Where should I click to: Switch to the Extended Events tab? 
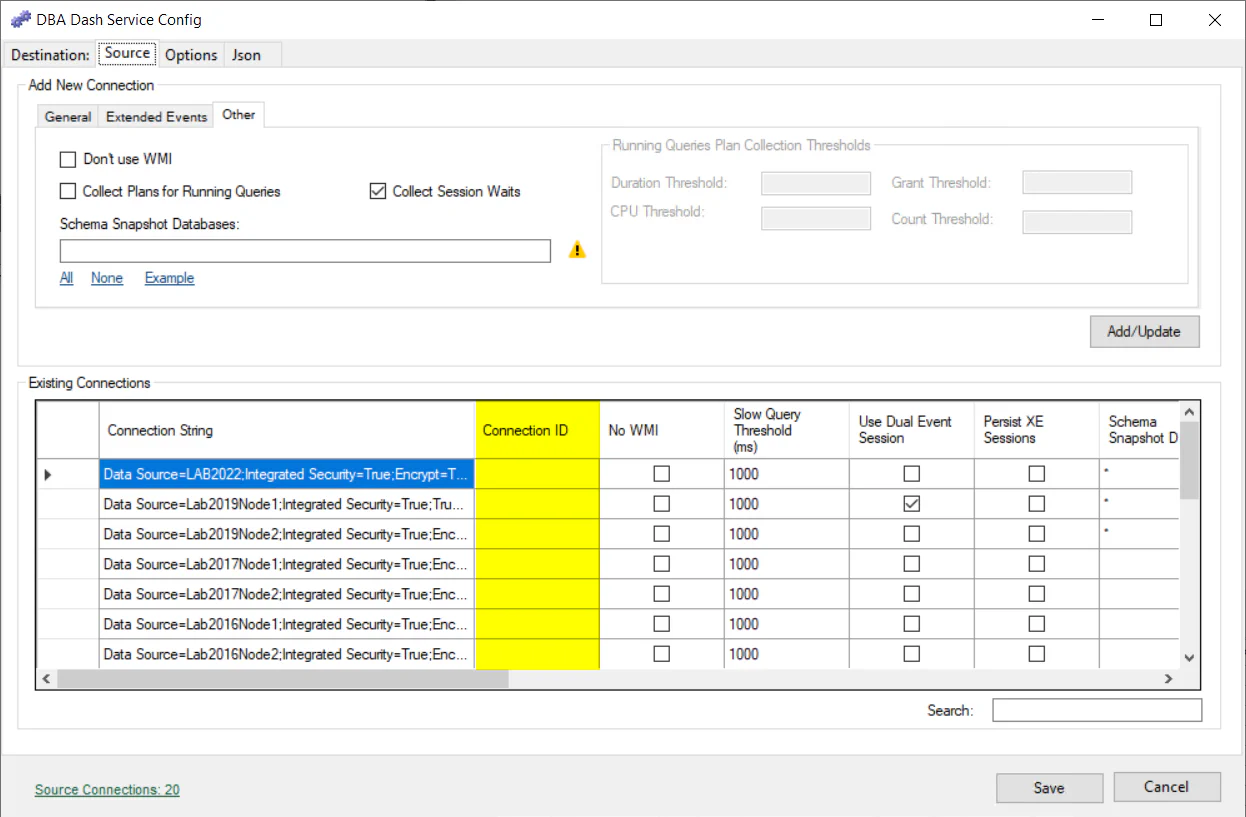[x=156, y=117]
